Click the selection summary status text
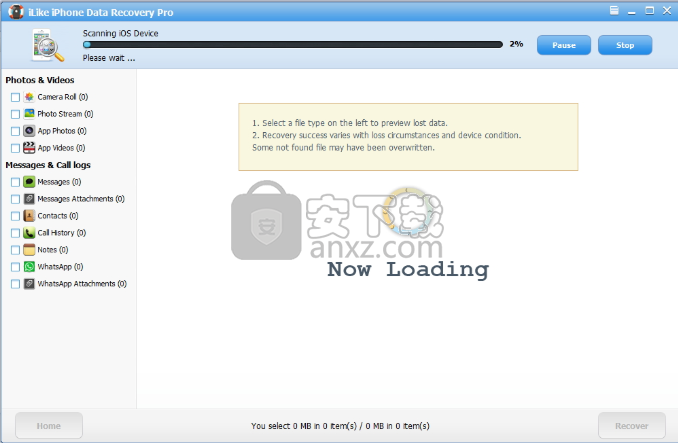Image resolution: width=678 pixels, height=443 pixels. tap(340, 426)
